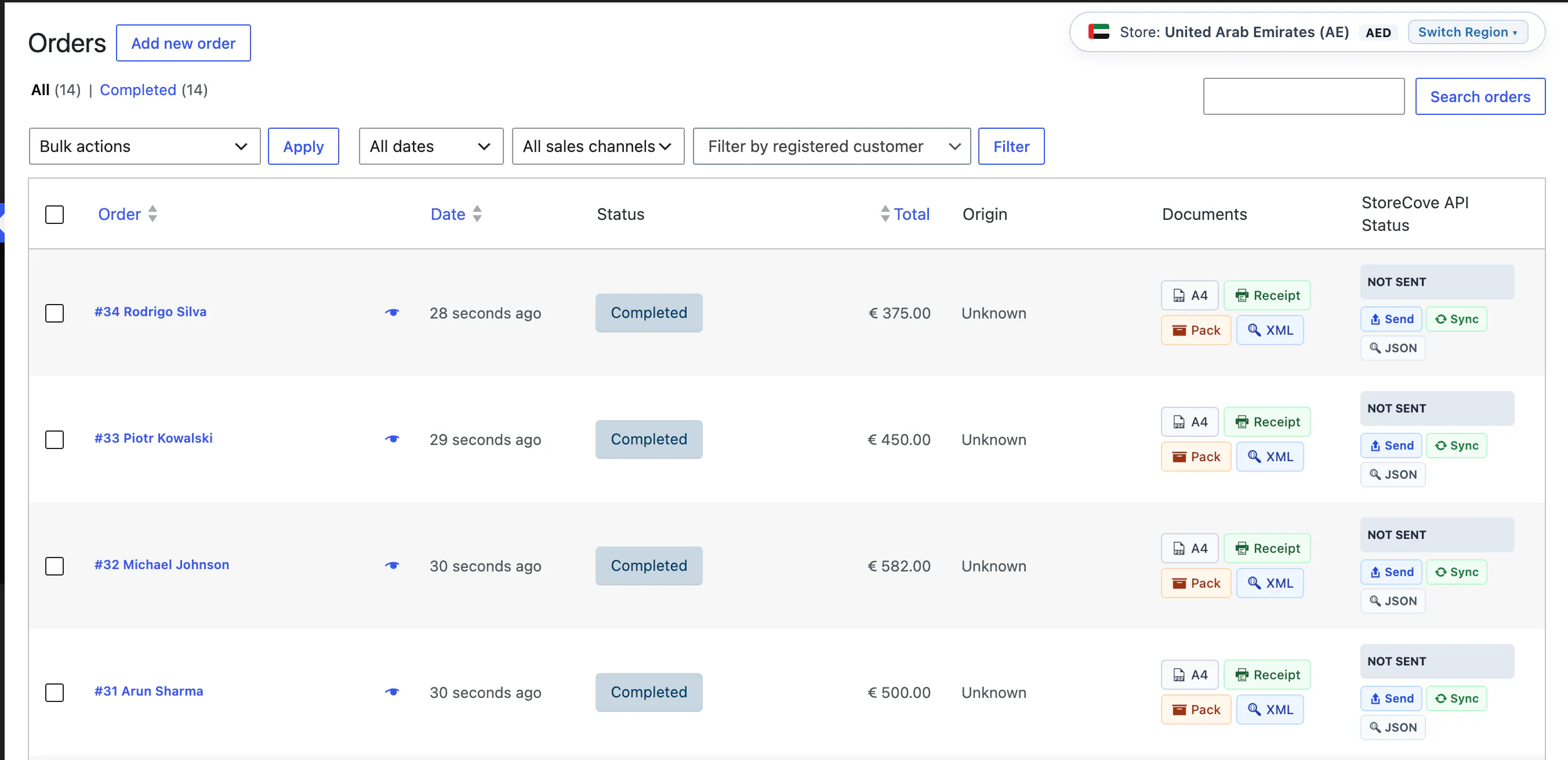Sort by Date column
This screenshot has height=760, width=1568.
tap(456, 214)
